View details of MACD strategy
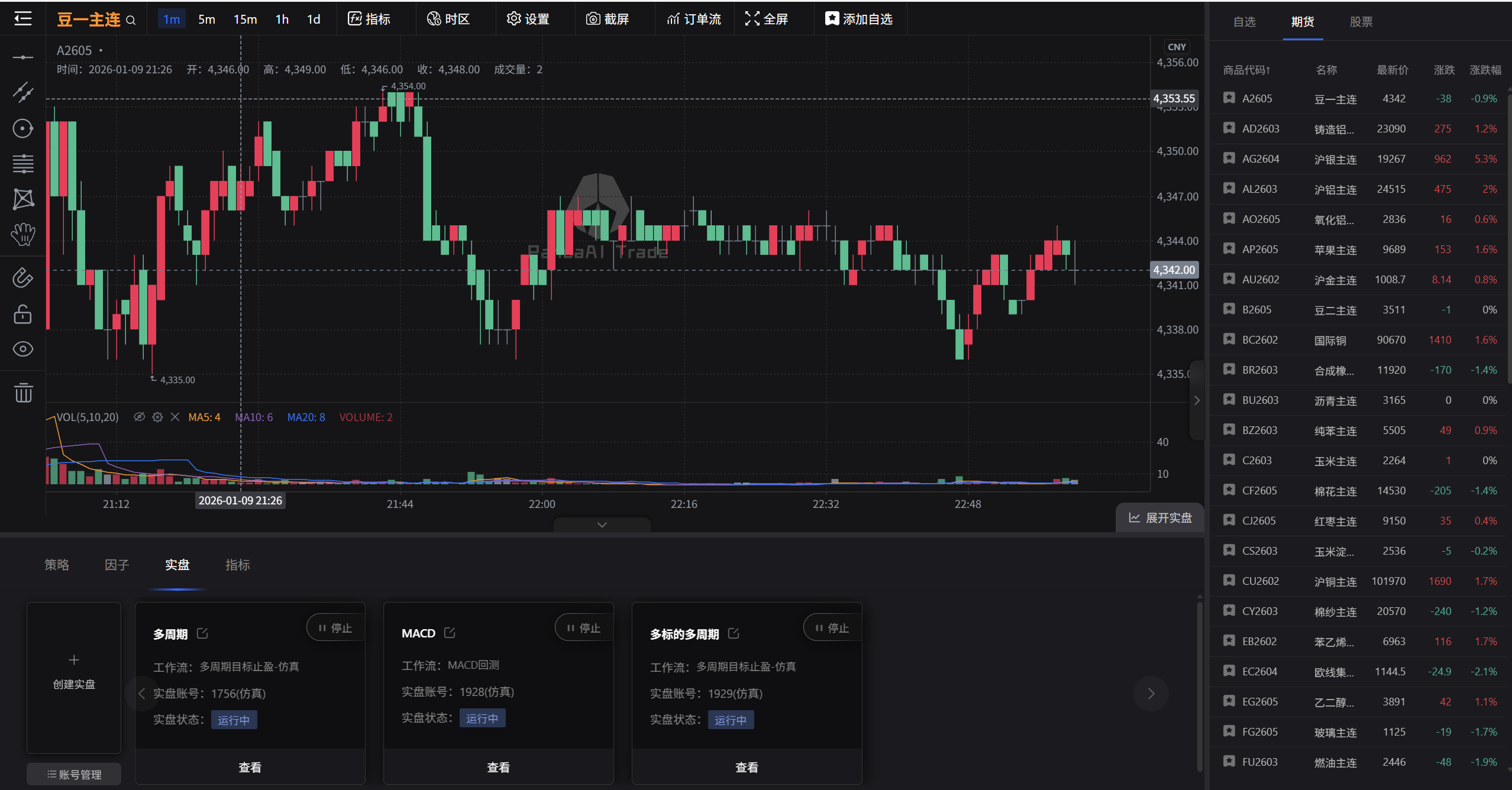1512x790 pixels. tap(499, 767)
